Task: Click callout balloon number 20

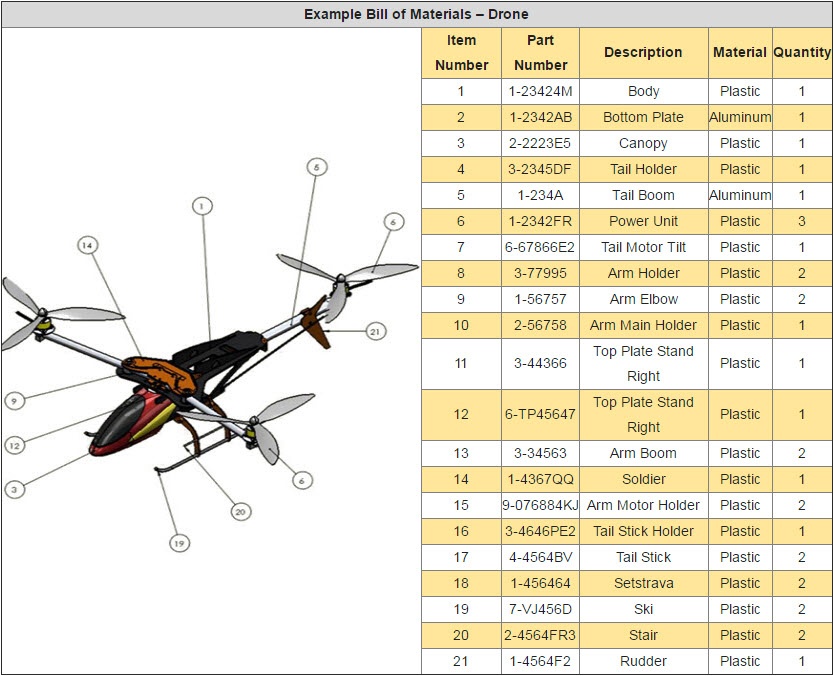Action: pos(239,511)
